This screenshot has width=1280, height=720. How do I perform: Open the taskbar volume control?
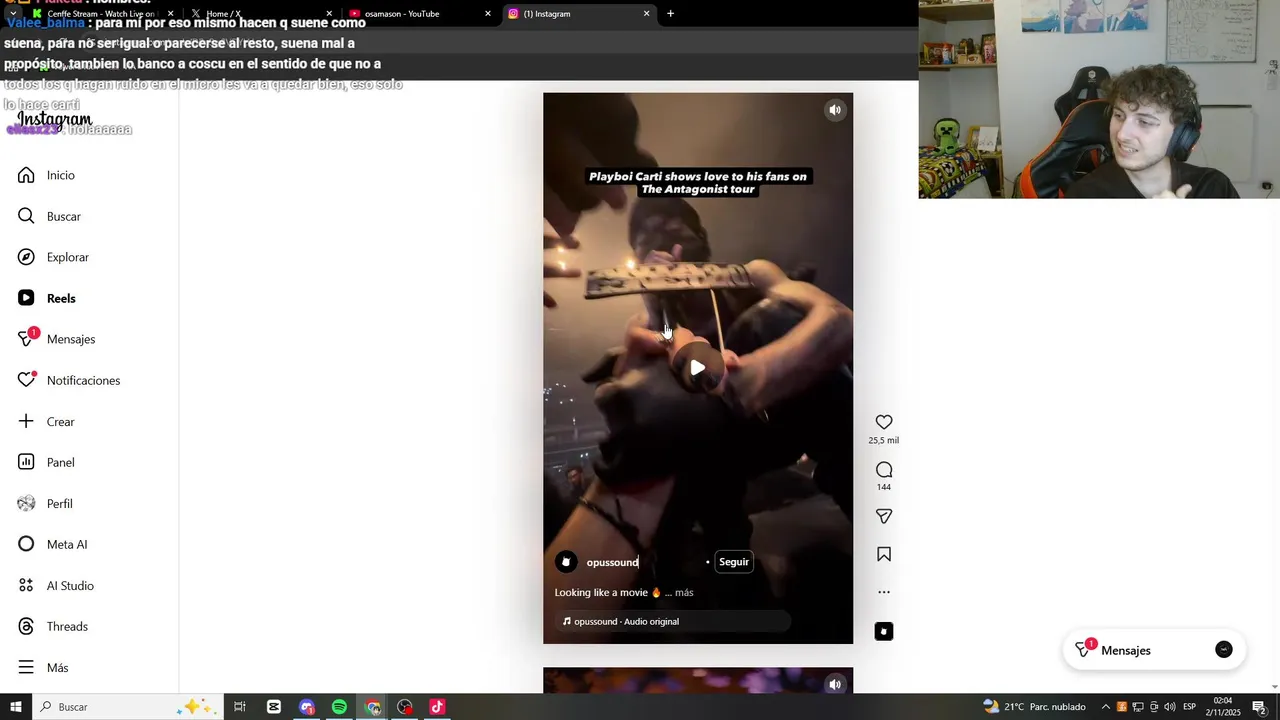[x=1169, y=707]
